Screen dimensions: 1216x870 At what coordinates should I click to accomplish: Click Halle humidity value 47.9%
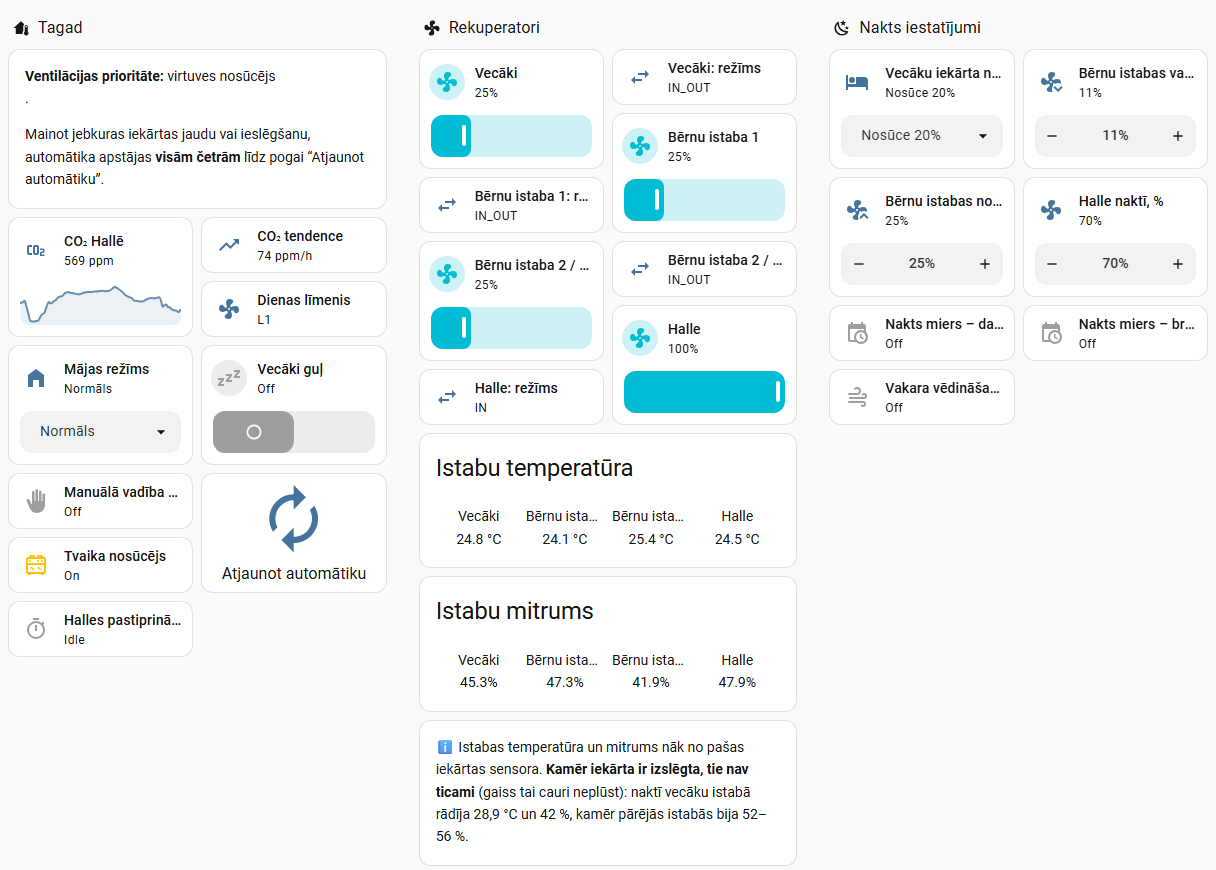click(x=737, y=682)
